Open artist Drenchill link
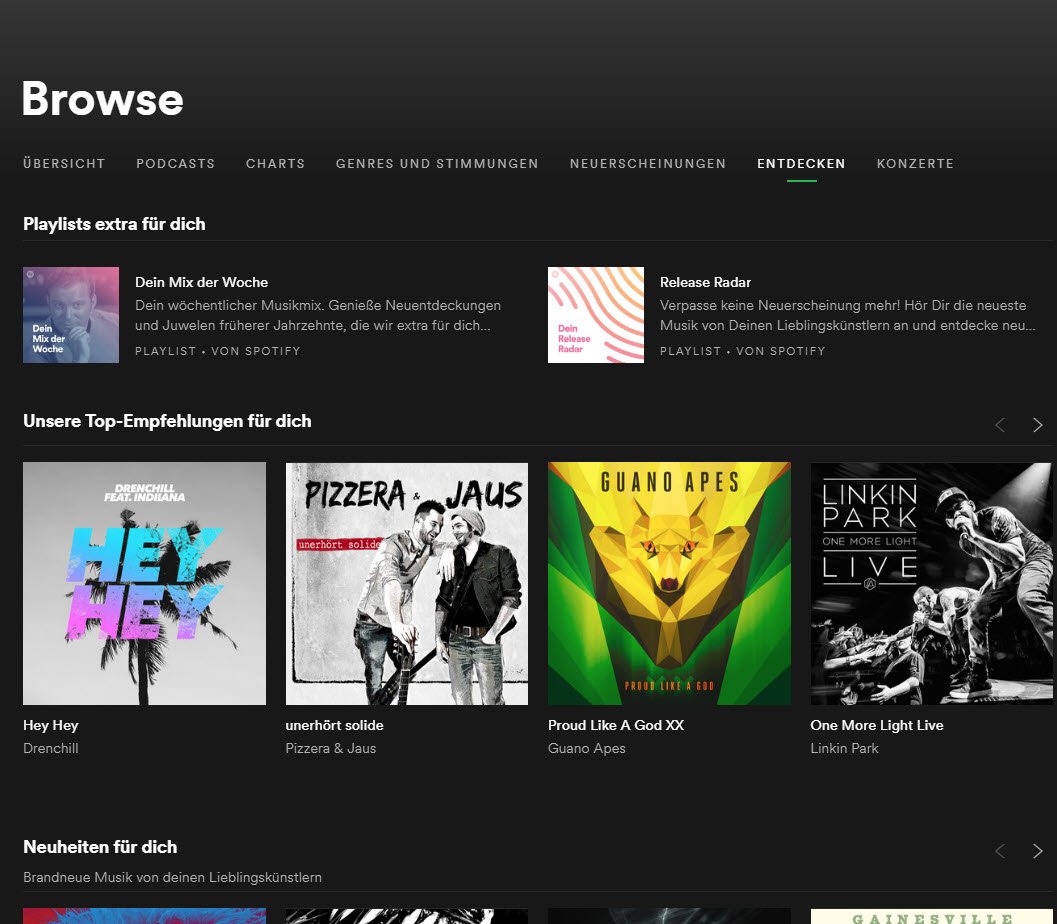This screenshot has width=1057, height=924. [51, 748]
